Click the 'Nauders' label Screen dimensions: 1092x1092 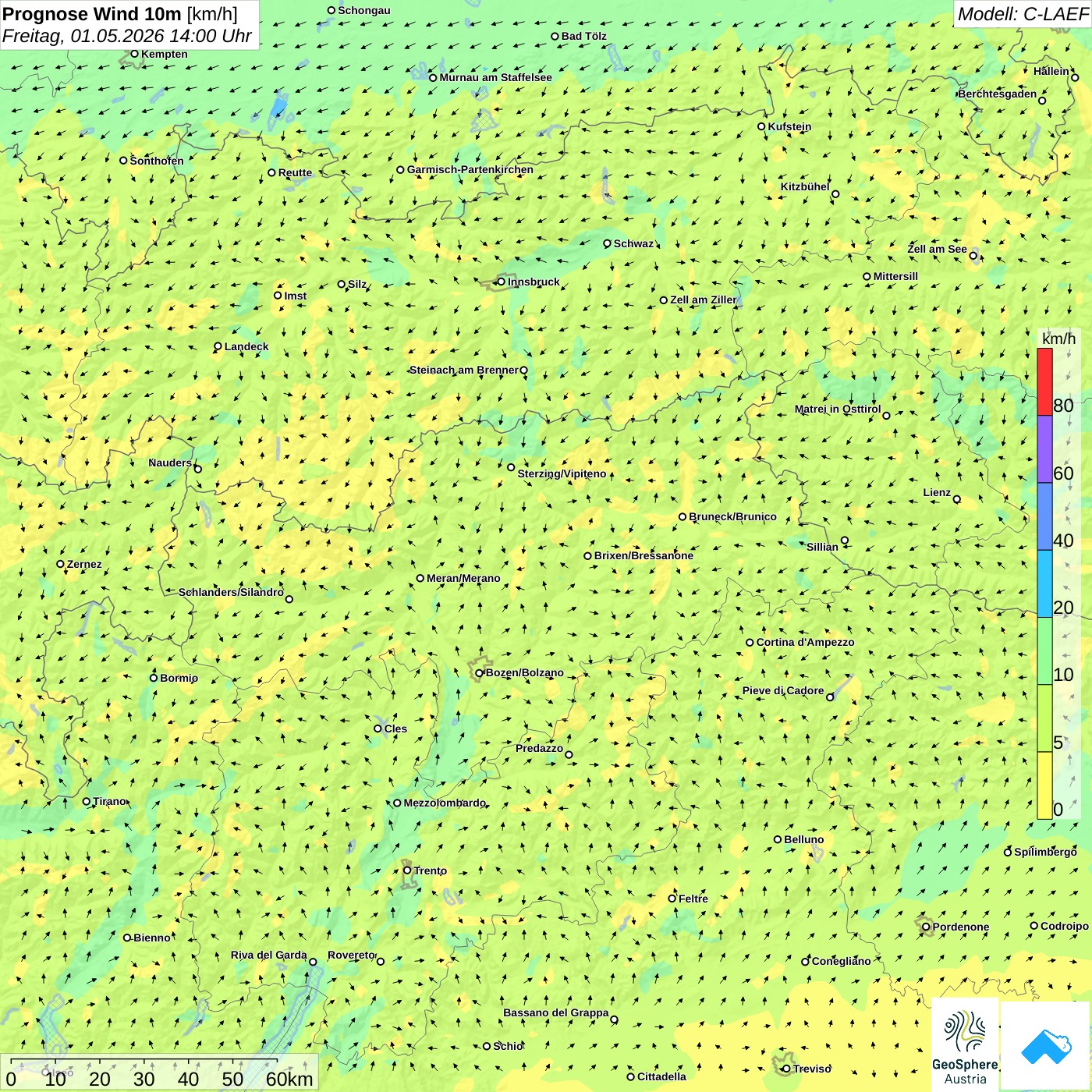click(x=170, y=463)
